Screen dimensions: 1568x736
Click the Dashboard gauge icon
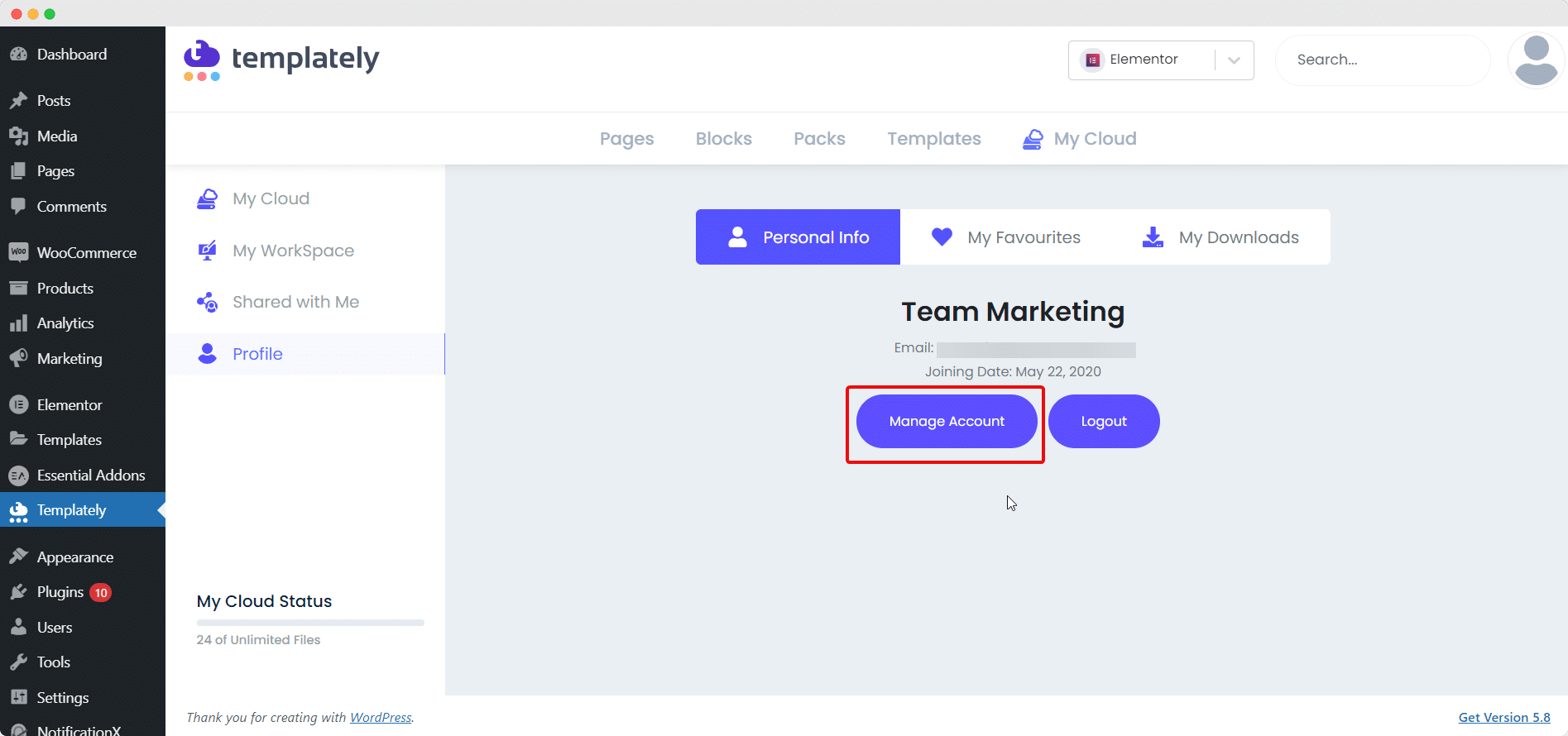click(18, 55)
